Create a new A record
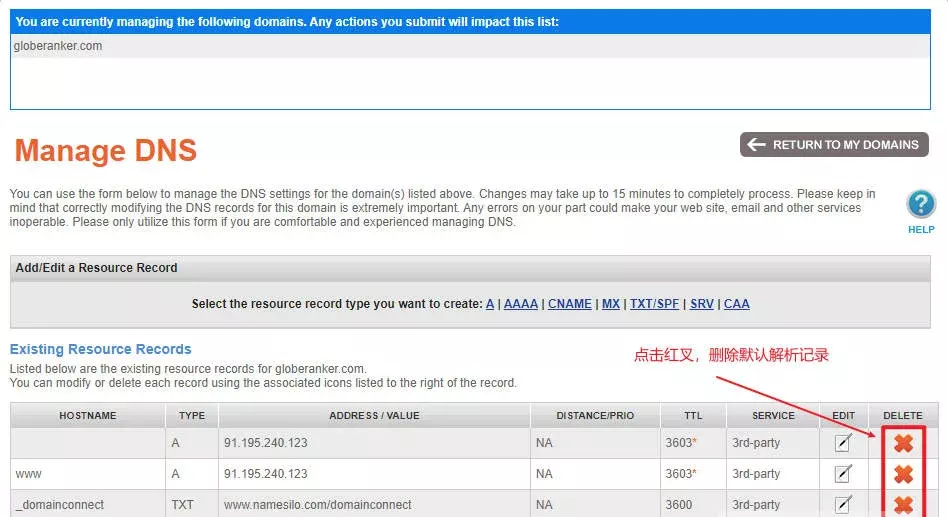 point(490,304)
